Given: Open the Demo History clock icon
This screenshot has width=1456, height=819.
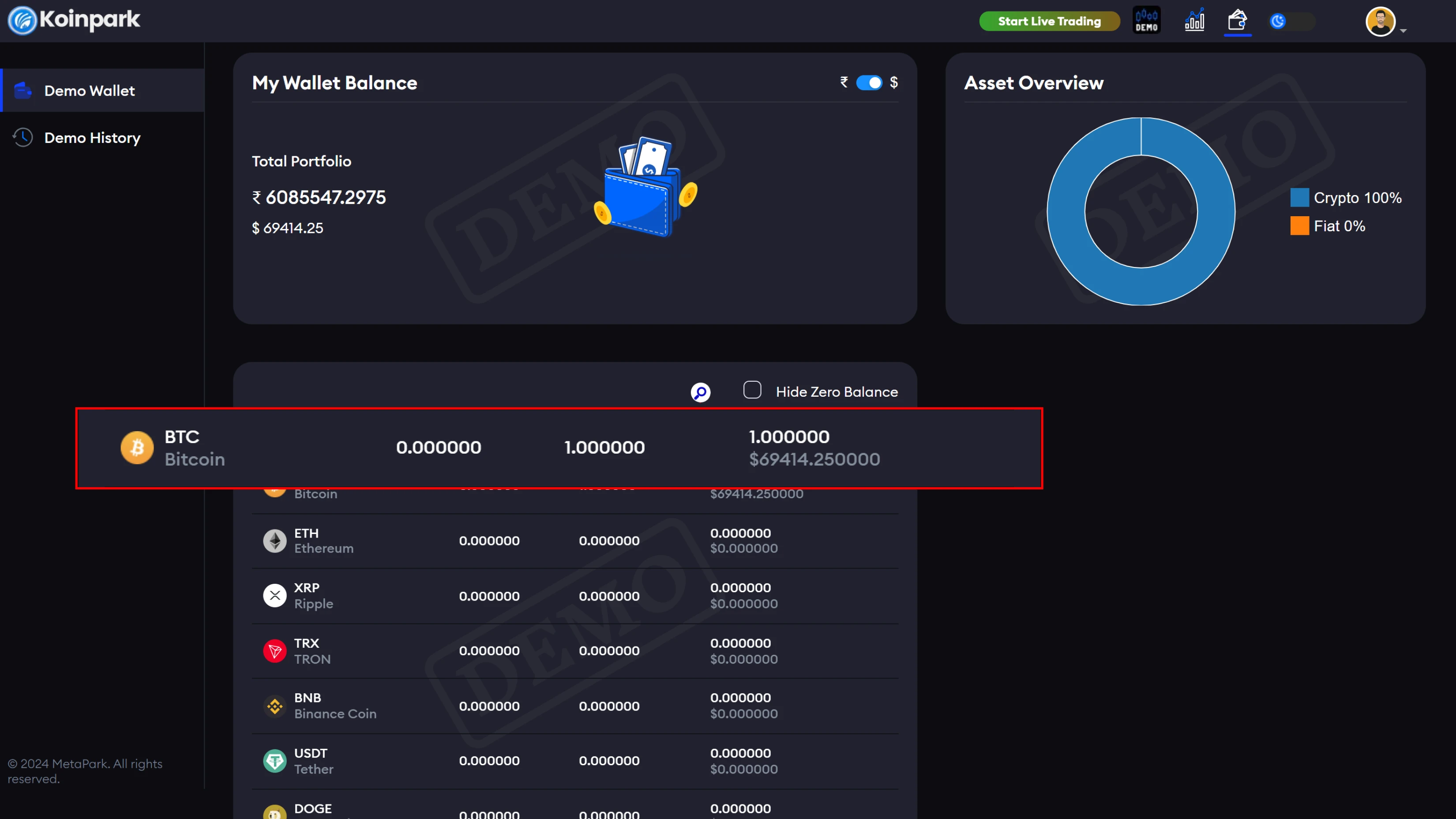Looking at the screenshot, I should pos(23,137).
